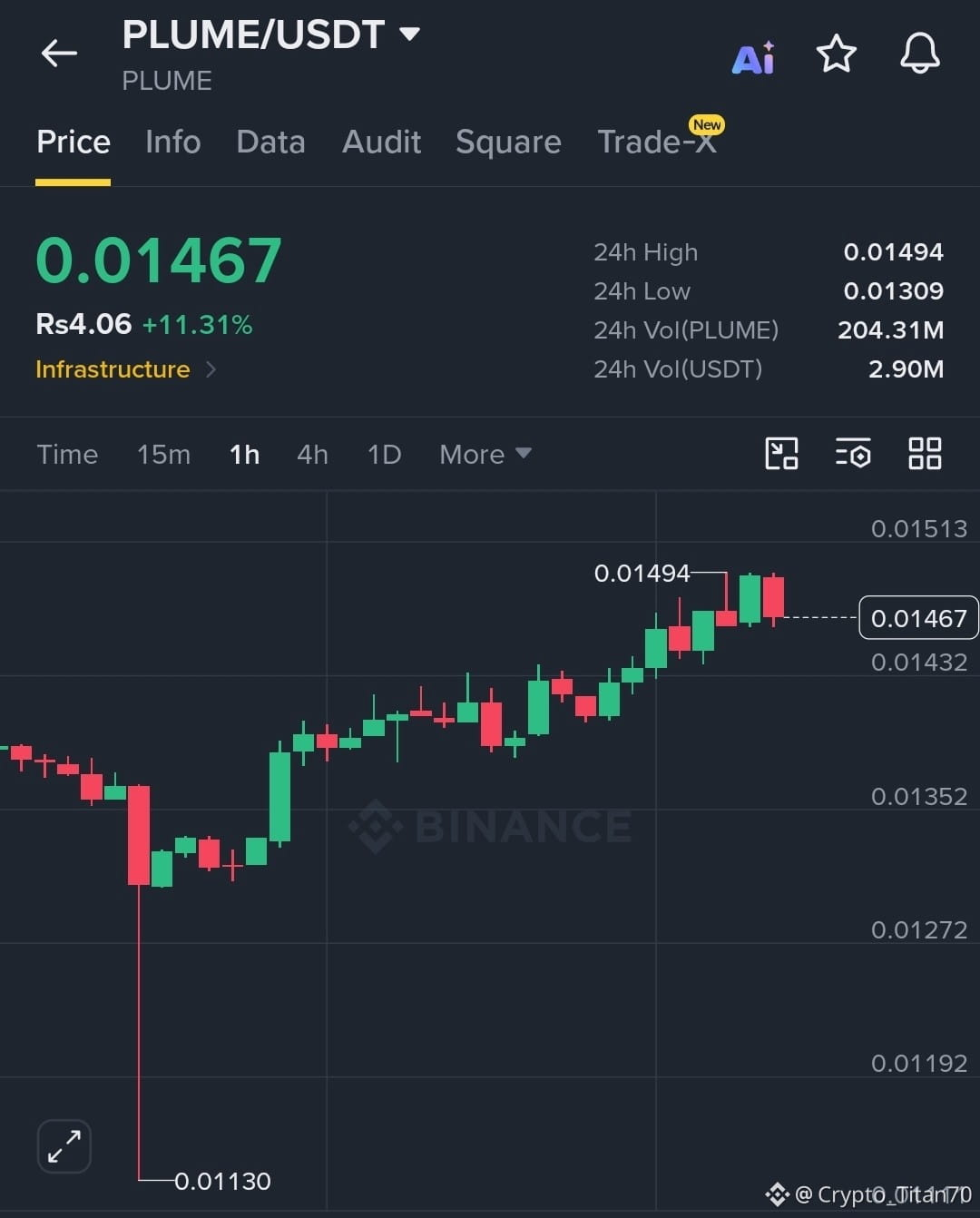Image resolution: width=980 pixels, height=1218 pixels.
Task: Expand the More timeframes dropdown
Action: [x=485, y=454]
